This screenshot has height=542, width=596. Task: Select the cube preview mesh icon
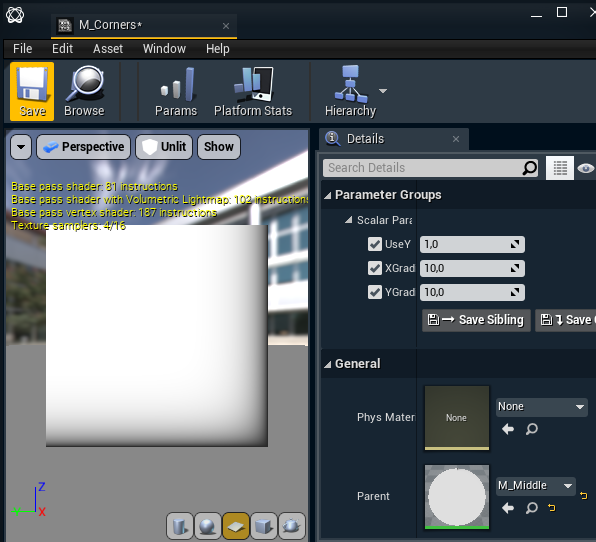coord(264,526)
